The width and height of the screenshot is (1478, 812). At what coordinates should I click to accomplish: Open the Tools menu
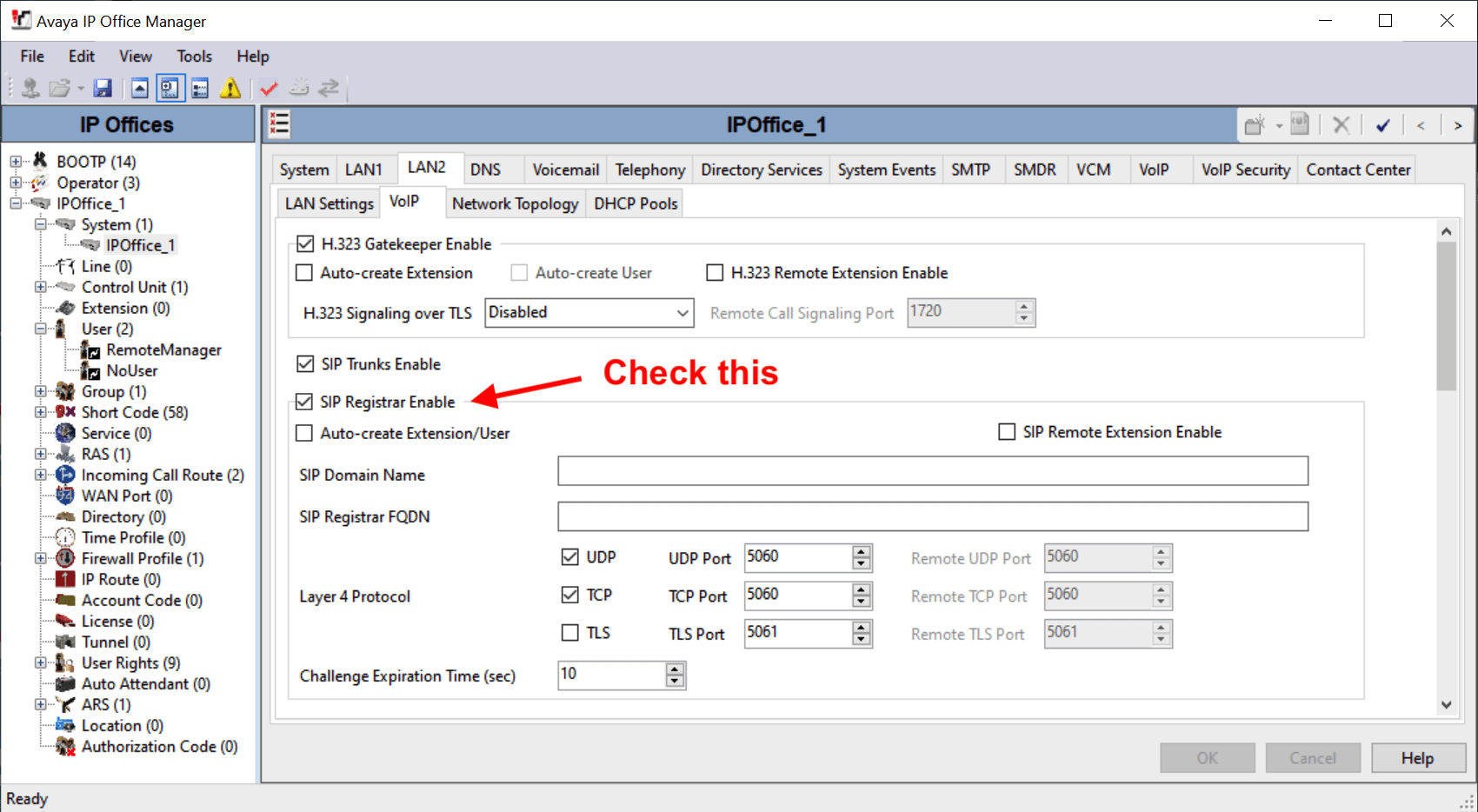tap(194, 57)
